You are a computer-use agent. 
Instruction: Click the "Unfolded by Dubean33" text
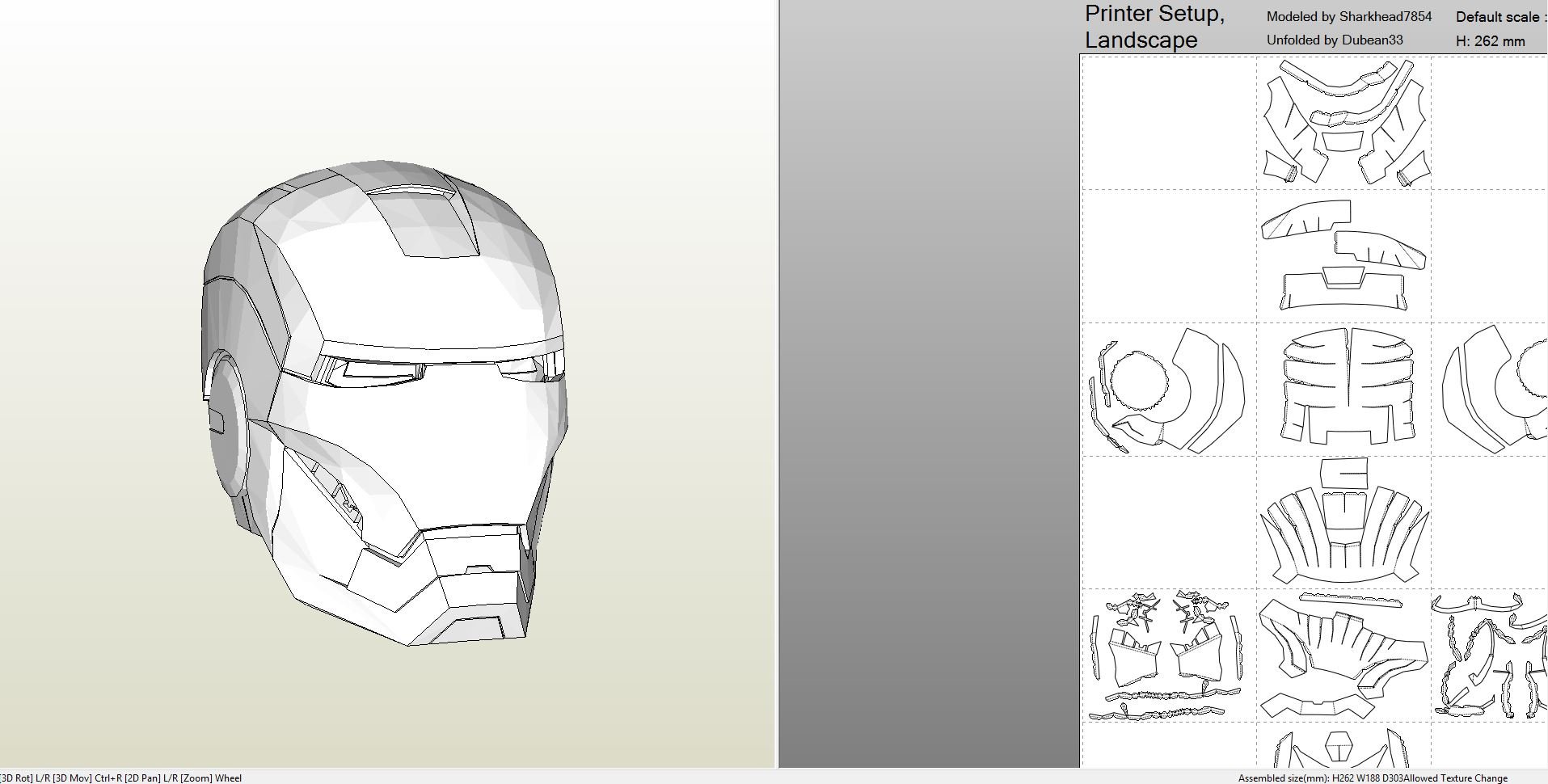[1335, 40]
